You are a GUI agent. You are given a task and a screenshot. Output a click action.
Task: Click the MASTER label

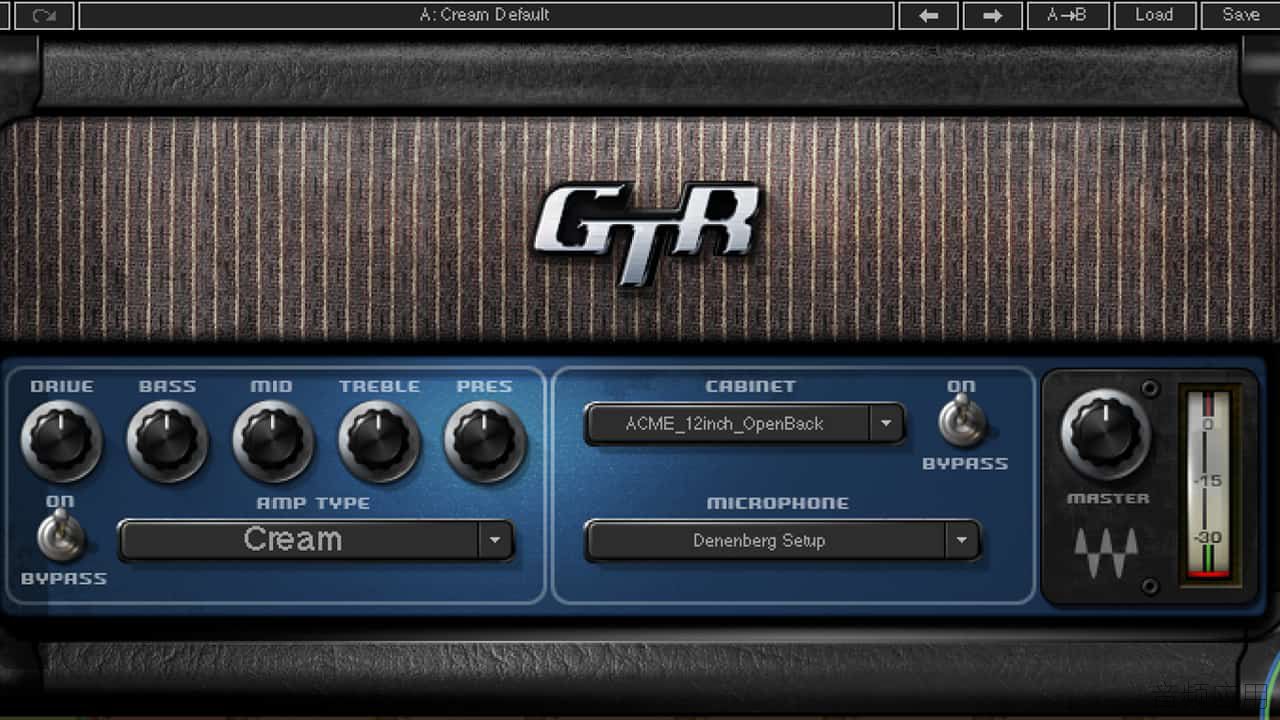coord(1108,498)
